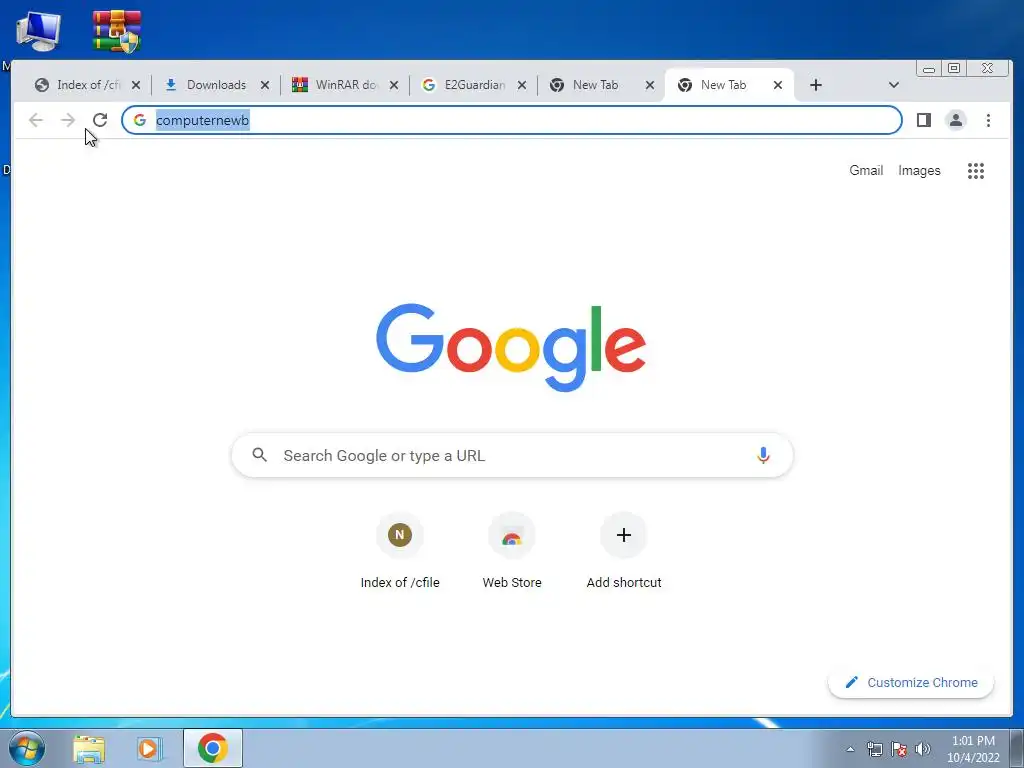Close the E2Guardian tab
The image size is (1024, 768).
pyautogui.click(x=522, y=85)
